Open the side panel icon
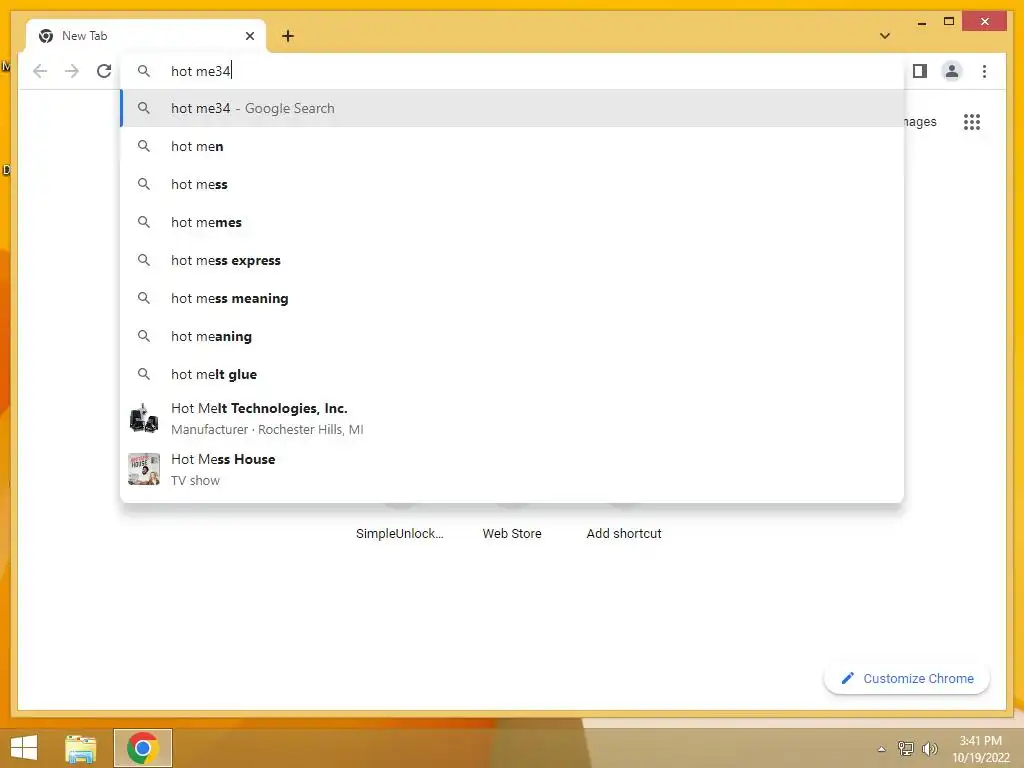Viewport: 1024px width, 768px height. (920, 71)
